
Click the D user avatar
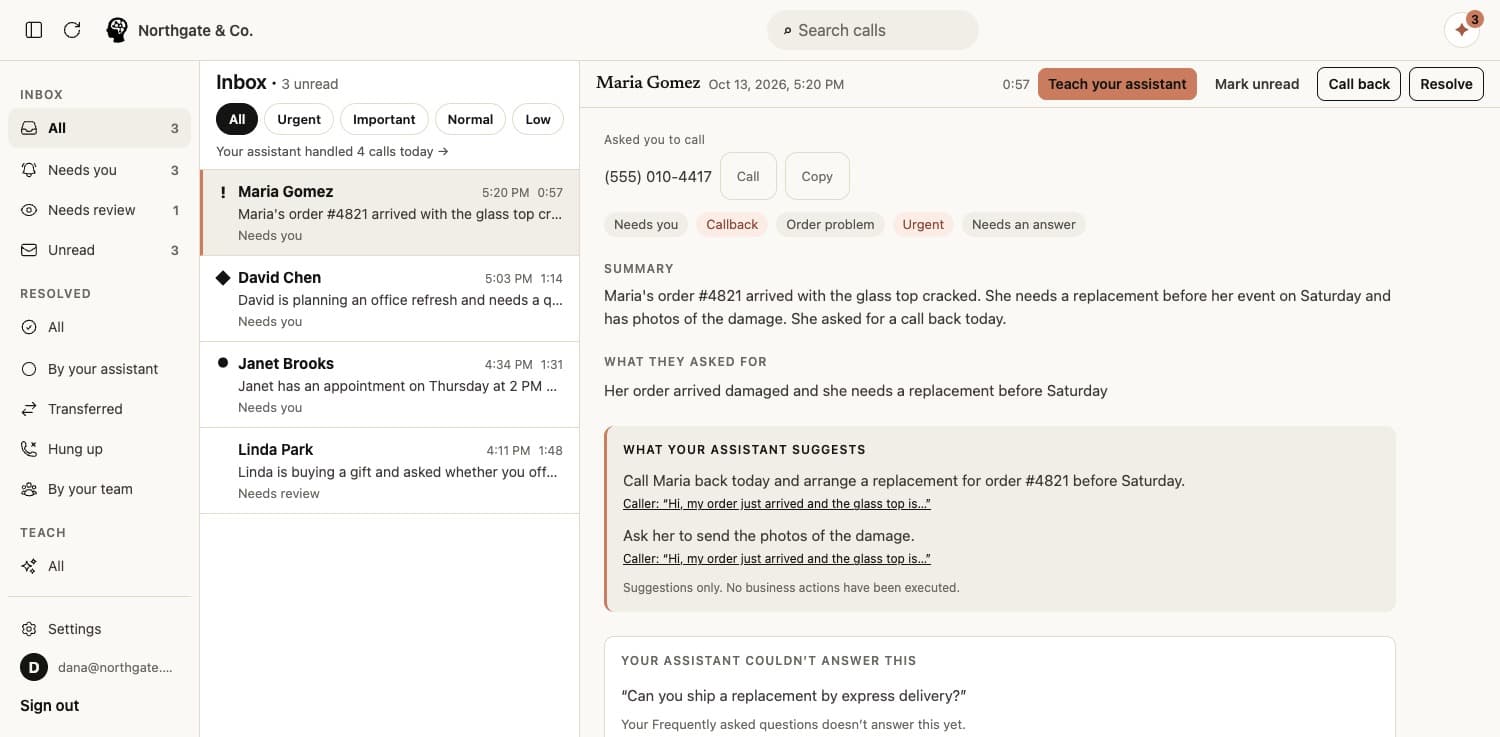[34, 667]
